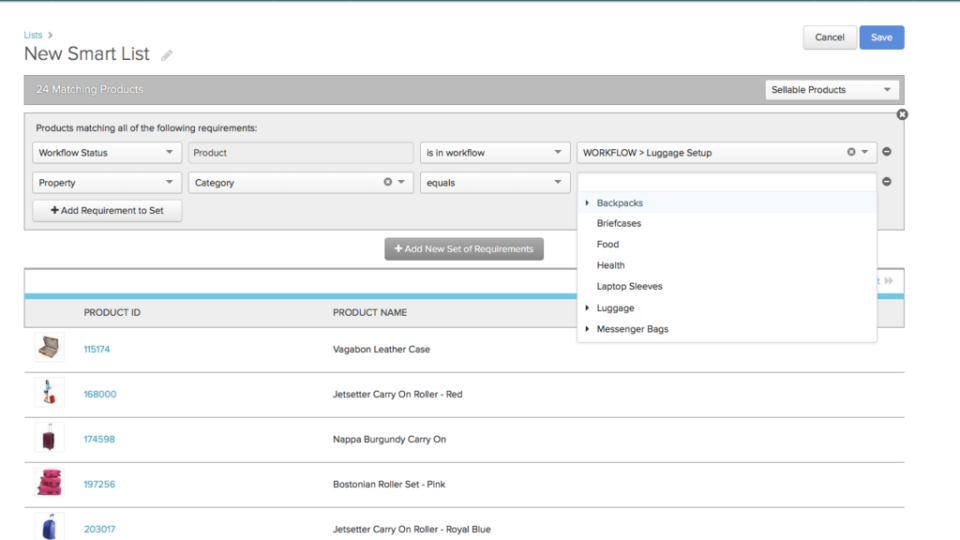Expand the Luggage category arrow
Viewport: 960px width, 540px height.
(587, 308)
